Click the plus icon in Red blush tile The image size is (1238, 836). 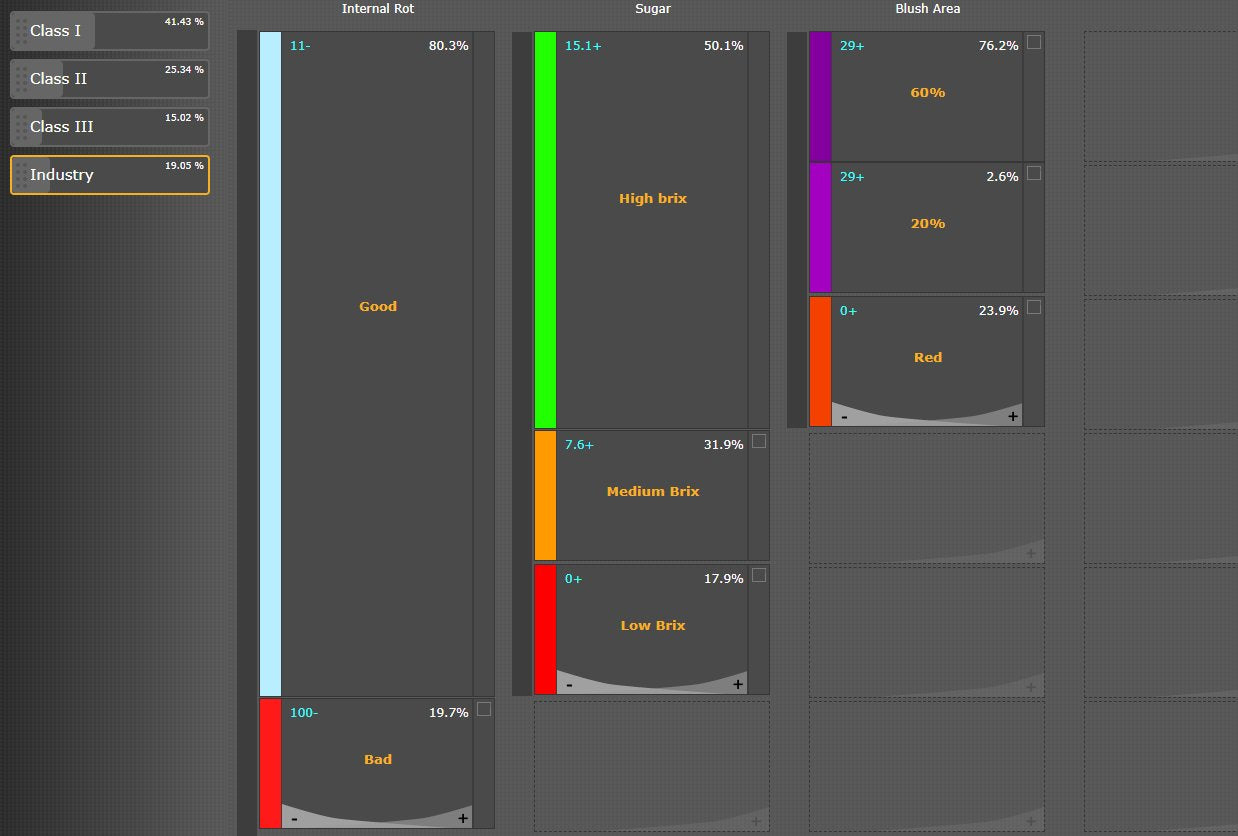[x=1012, y=417]
